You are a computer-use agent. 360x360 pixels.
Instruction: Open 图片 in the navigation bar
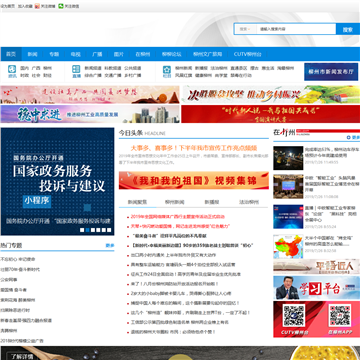tap(119, 54)
